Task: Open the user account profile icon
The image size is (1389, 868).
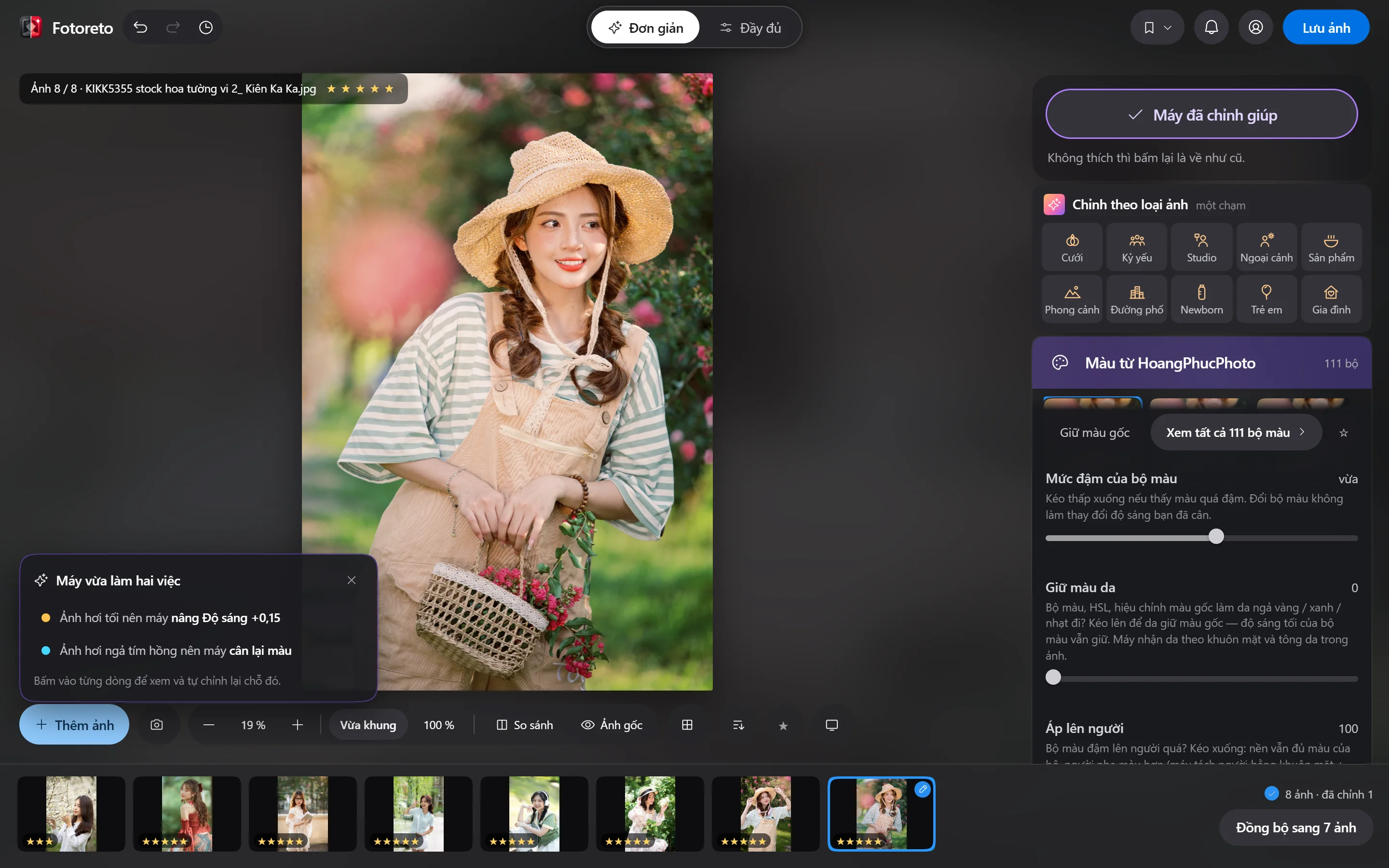Action: (x=1255, y=27)
